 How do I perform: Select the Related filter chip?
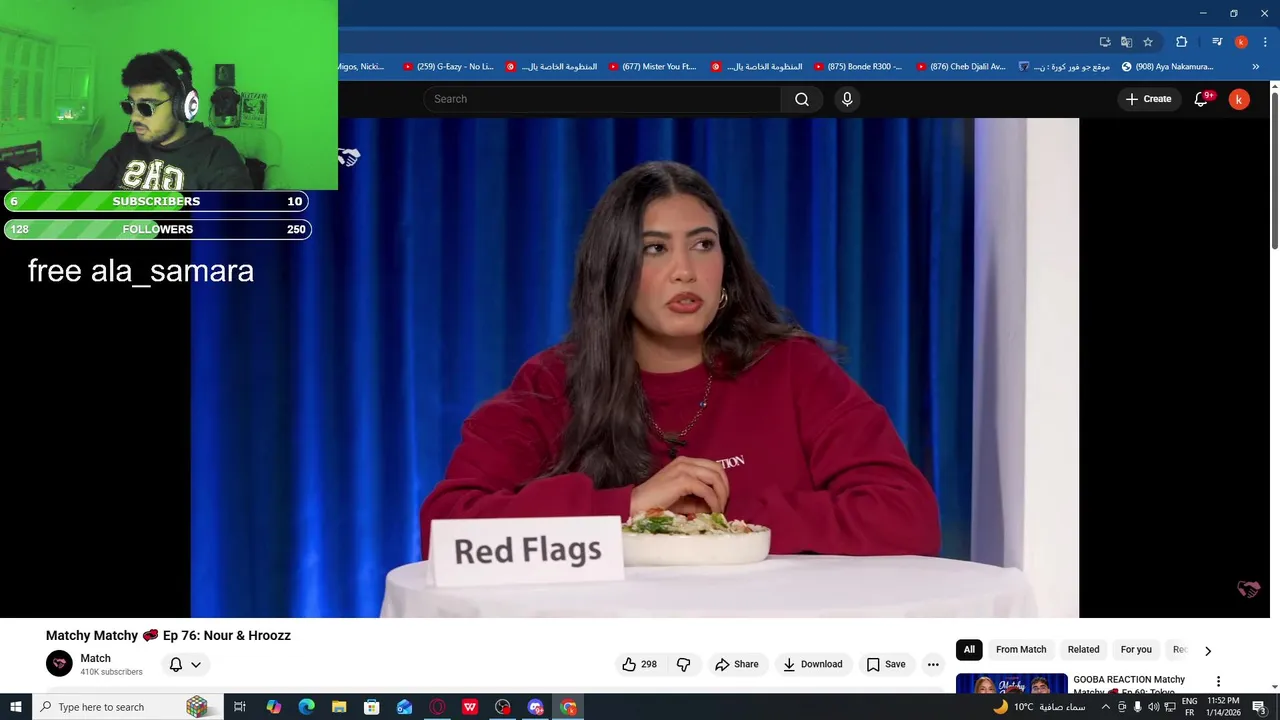[x=1083, y=650]
